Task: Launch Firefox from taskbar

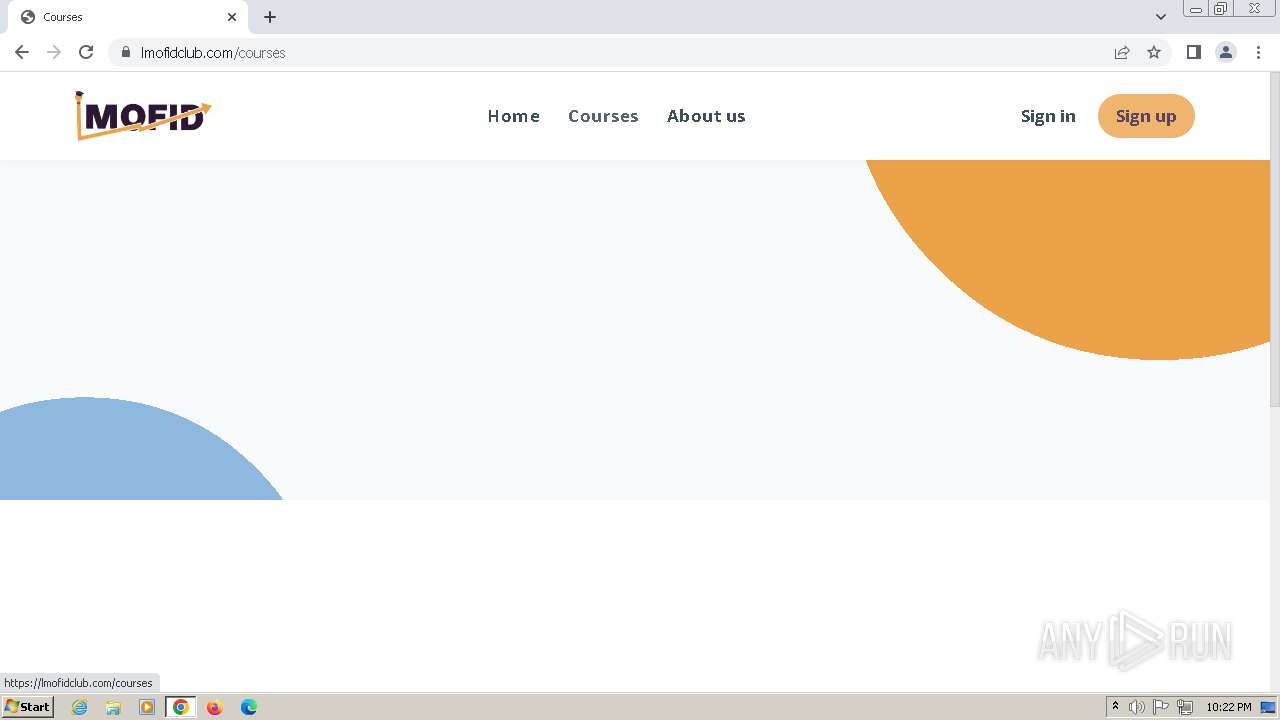Action: coord(214,707)
